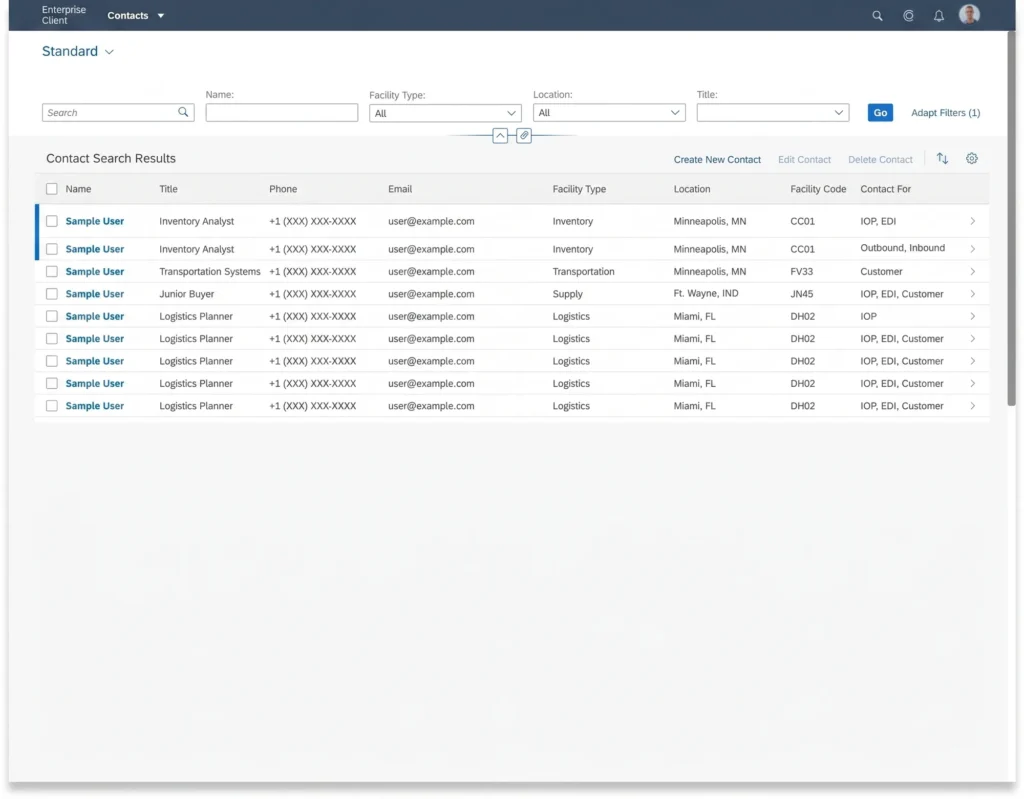This screenshot has width=1024, height=799.
Task: Open the user profile avatar
Action: pyautogui.click(x=969, y=14)
